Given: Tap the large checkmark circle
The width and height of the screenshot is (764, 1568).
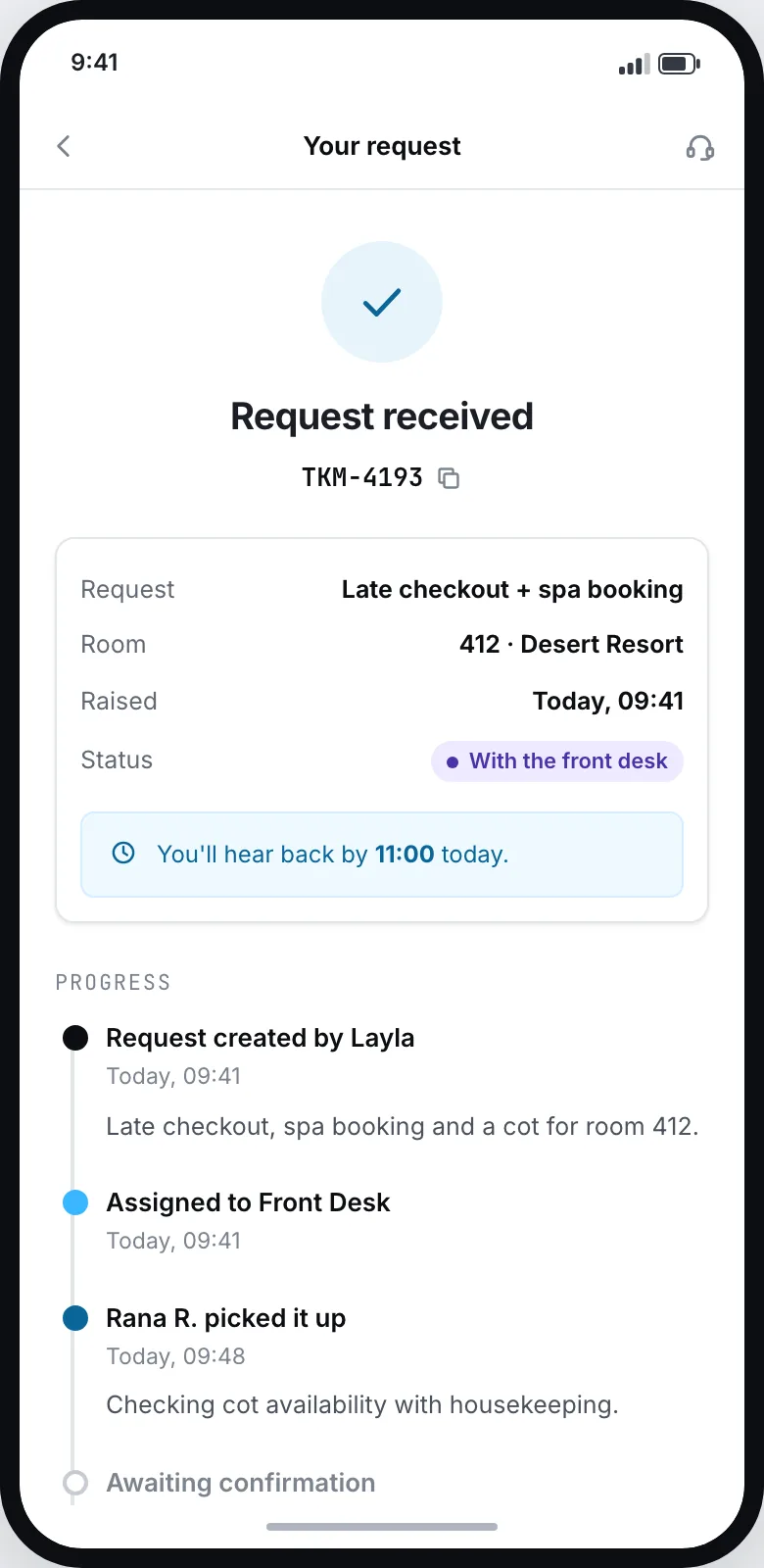Looking at the screenshot, I should tap(382, 302).
